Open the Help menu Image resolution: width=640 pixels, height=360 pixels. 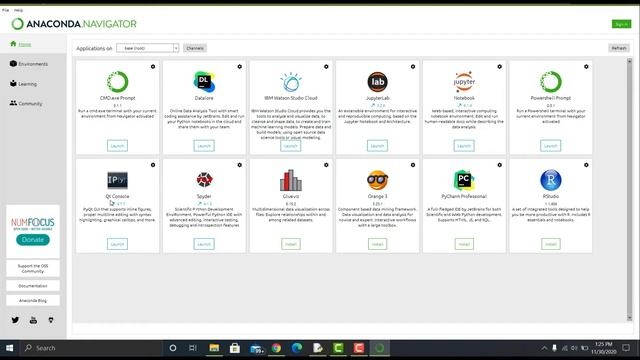[x=18, y=10]
